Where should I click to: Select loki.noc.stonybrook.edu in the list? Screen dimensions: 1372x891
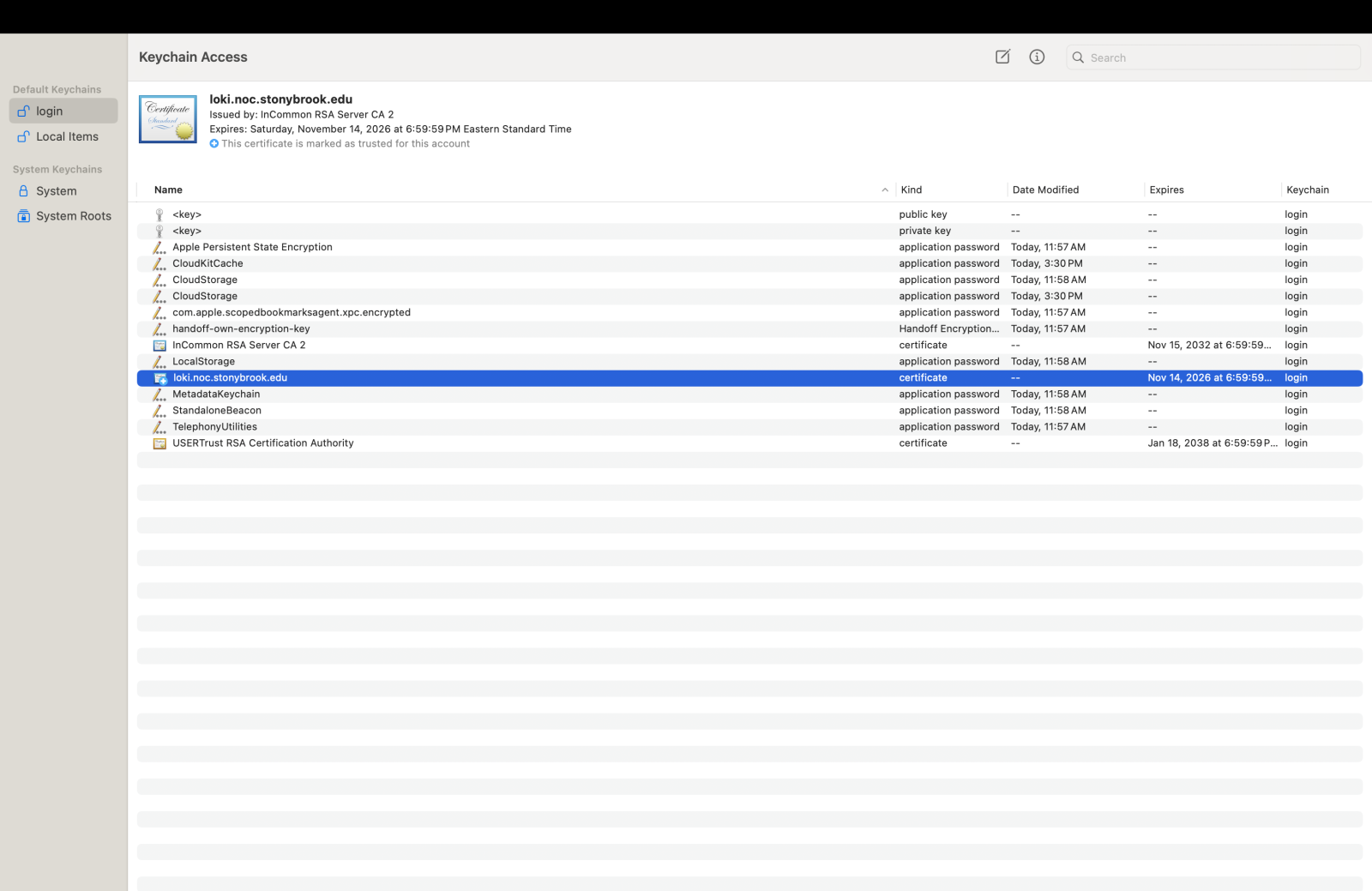point(749,377)
